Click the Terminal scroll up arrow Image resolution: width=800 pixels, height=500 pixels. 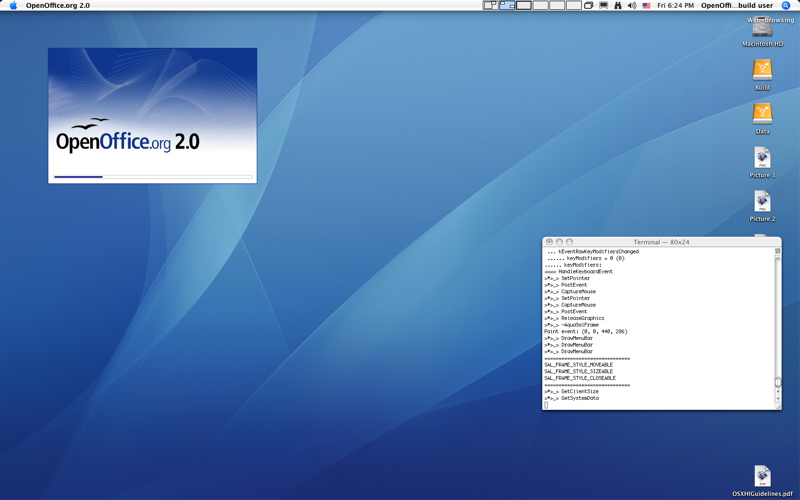(778, 392)
